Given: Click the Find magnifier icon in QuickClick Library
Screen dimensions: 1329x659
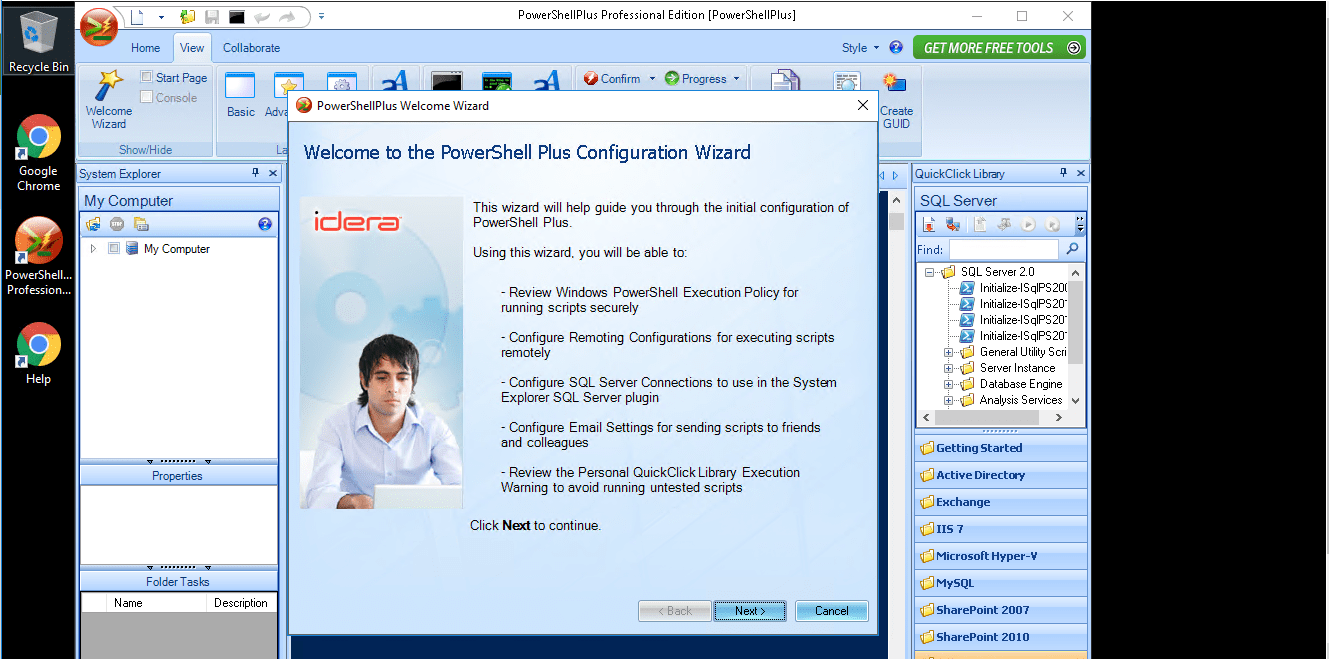Looking at the screenshot, I should pyautogui.click(x=1072, y=249).
